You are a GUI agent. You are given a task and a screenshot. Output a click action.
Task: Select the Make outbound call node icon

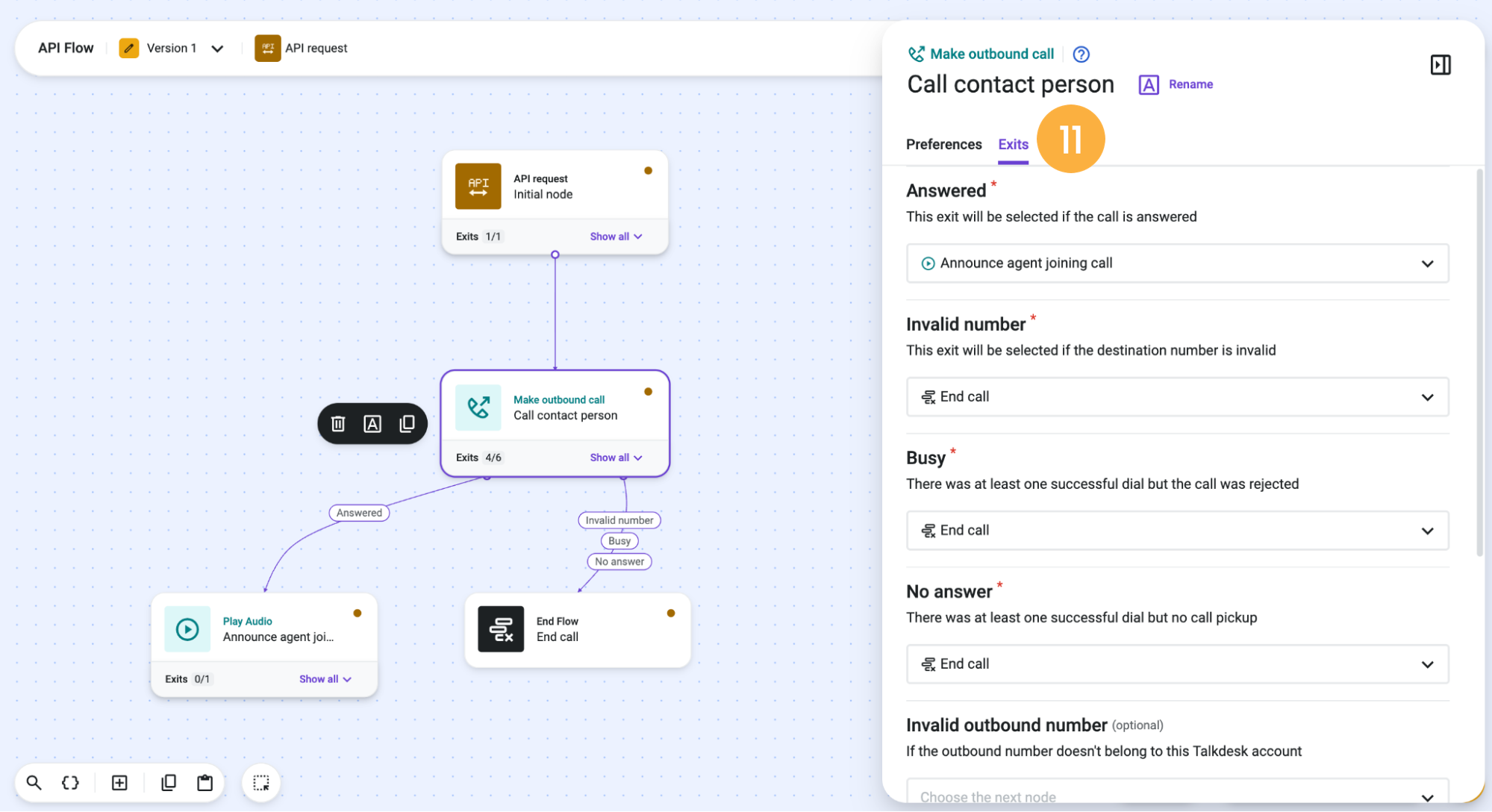coord(478,407)
